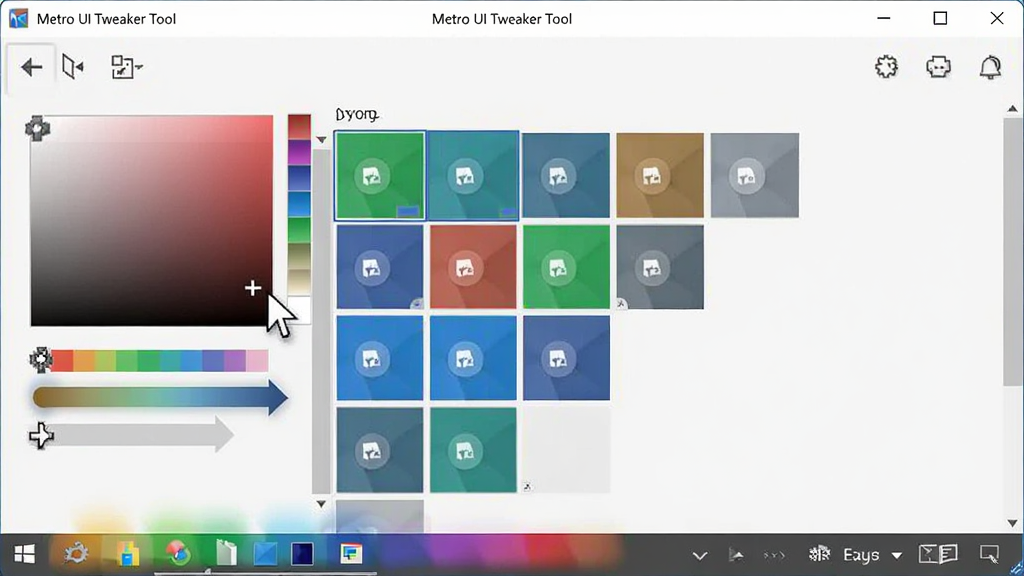Viewport: 1024px width, 576px height.
Task: Select the tan brown tile
Action: click(660, 176)
